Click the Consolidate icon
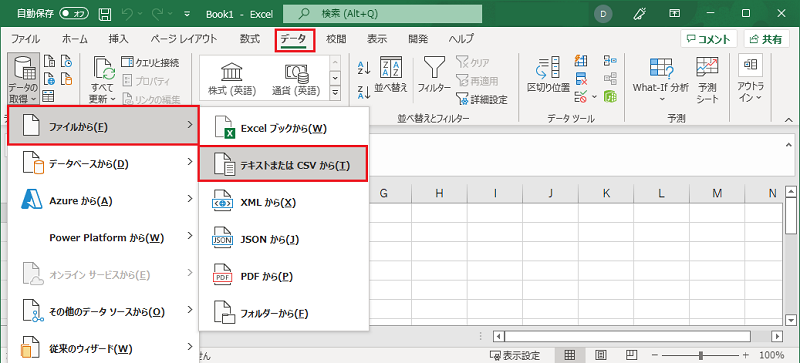Viewport: 800px width, 363px height. (x=610, y=61)
